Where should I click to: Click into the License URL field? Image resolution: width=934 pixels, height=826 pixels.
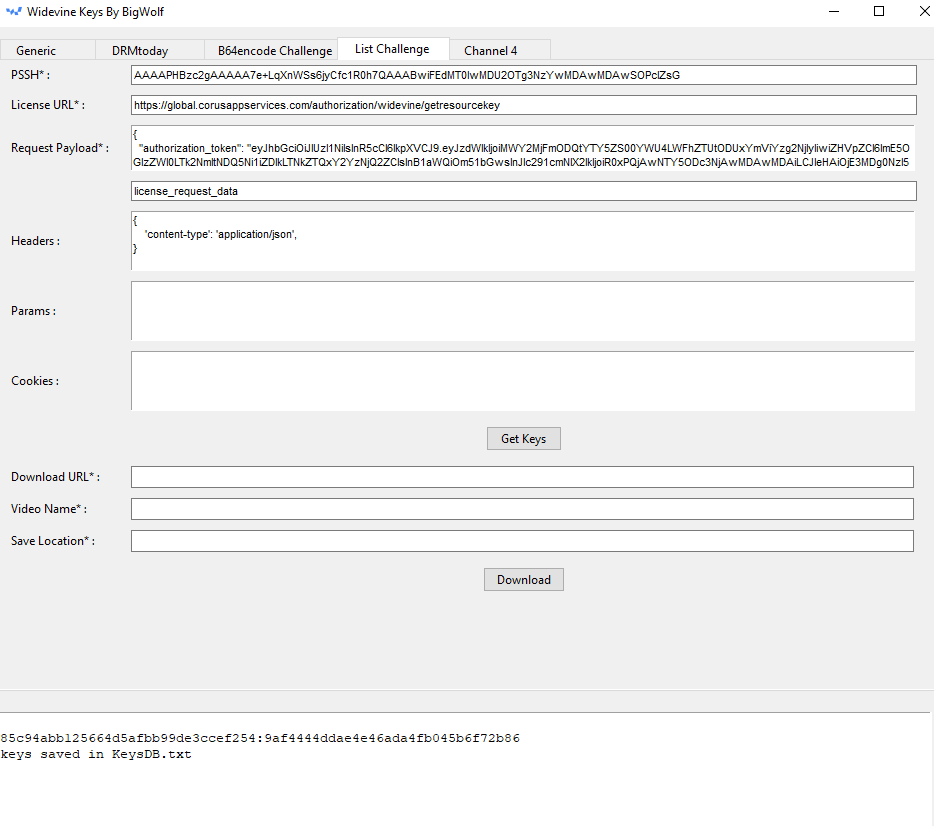pyautogui.click(x=524, y=105)
